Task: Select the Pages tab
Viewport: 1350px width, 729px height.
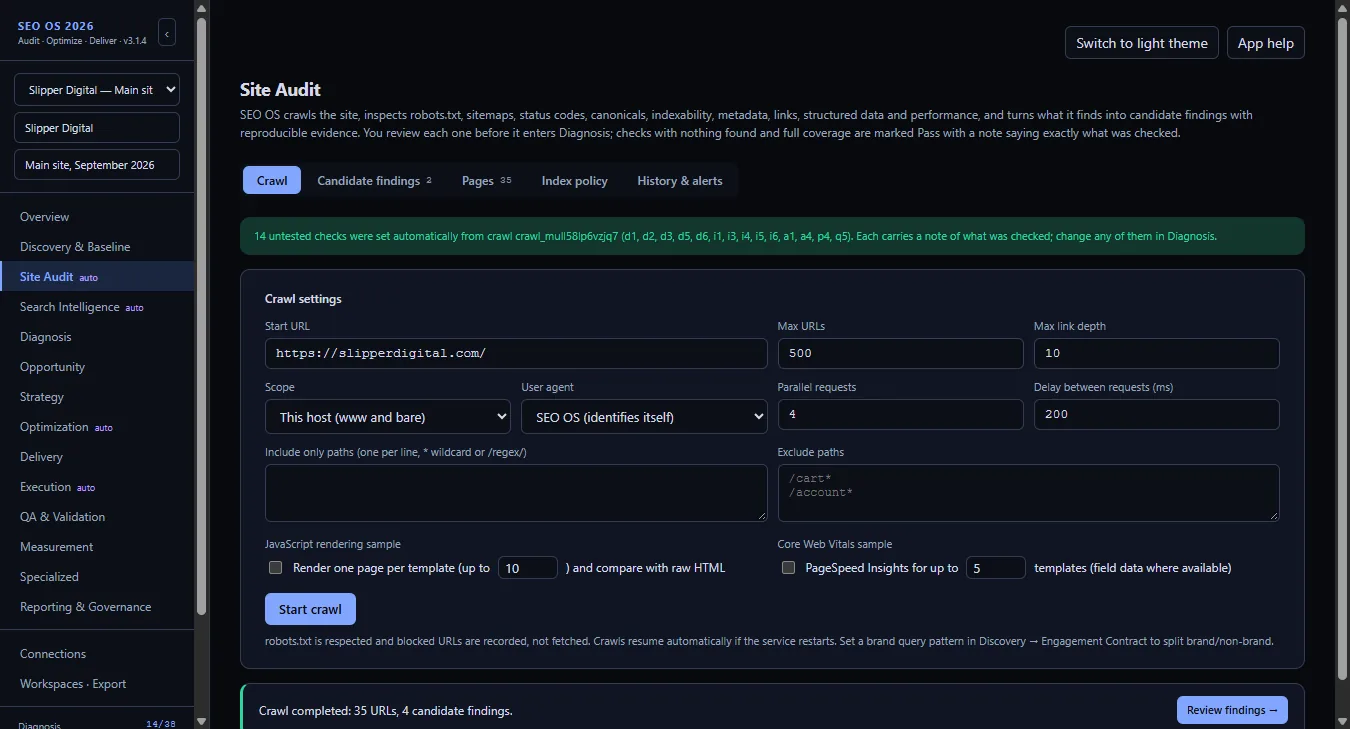Action: [486, 181]
